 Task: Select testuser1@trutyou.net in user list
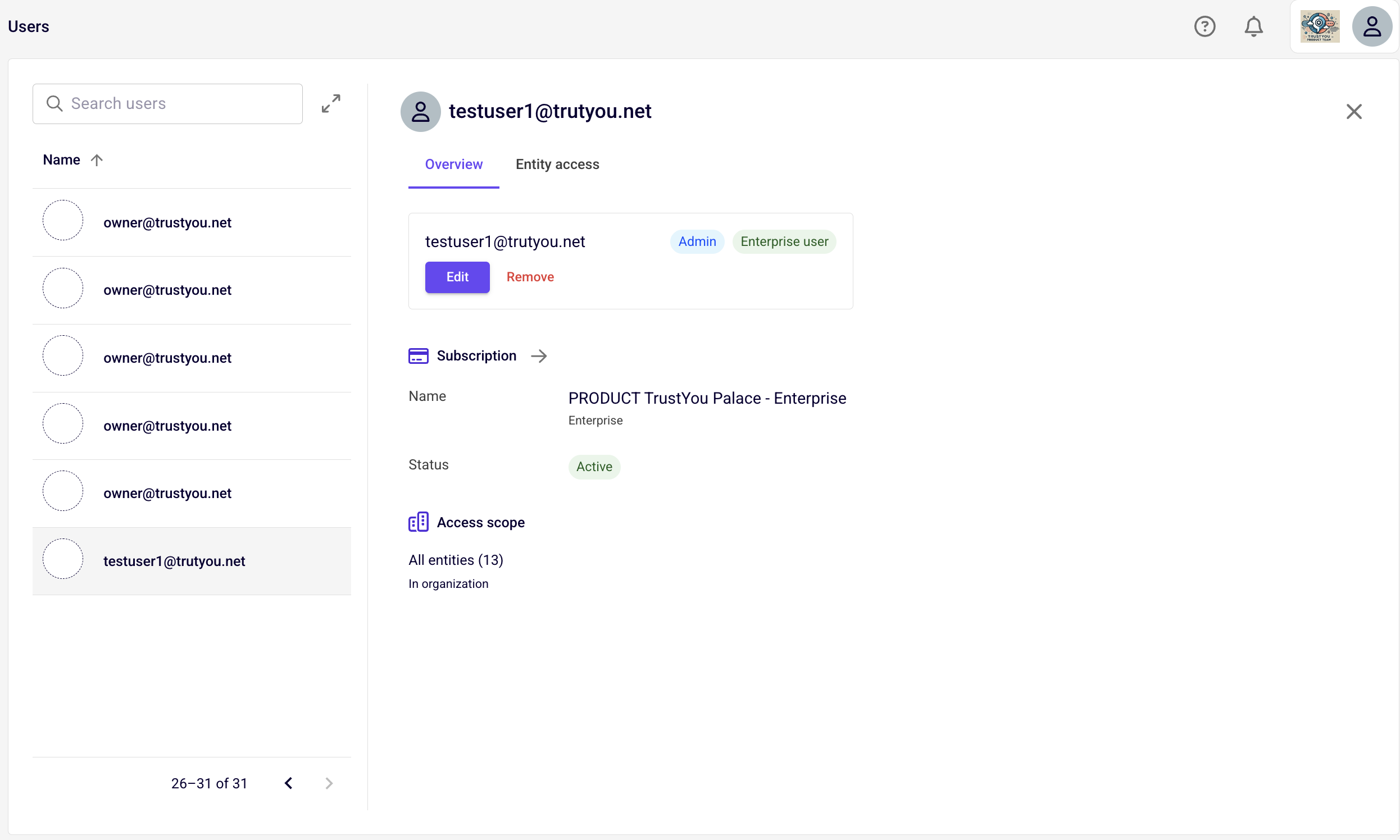click(x=192, y=561)
